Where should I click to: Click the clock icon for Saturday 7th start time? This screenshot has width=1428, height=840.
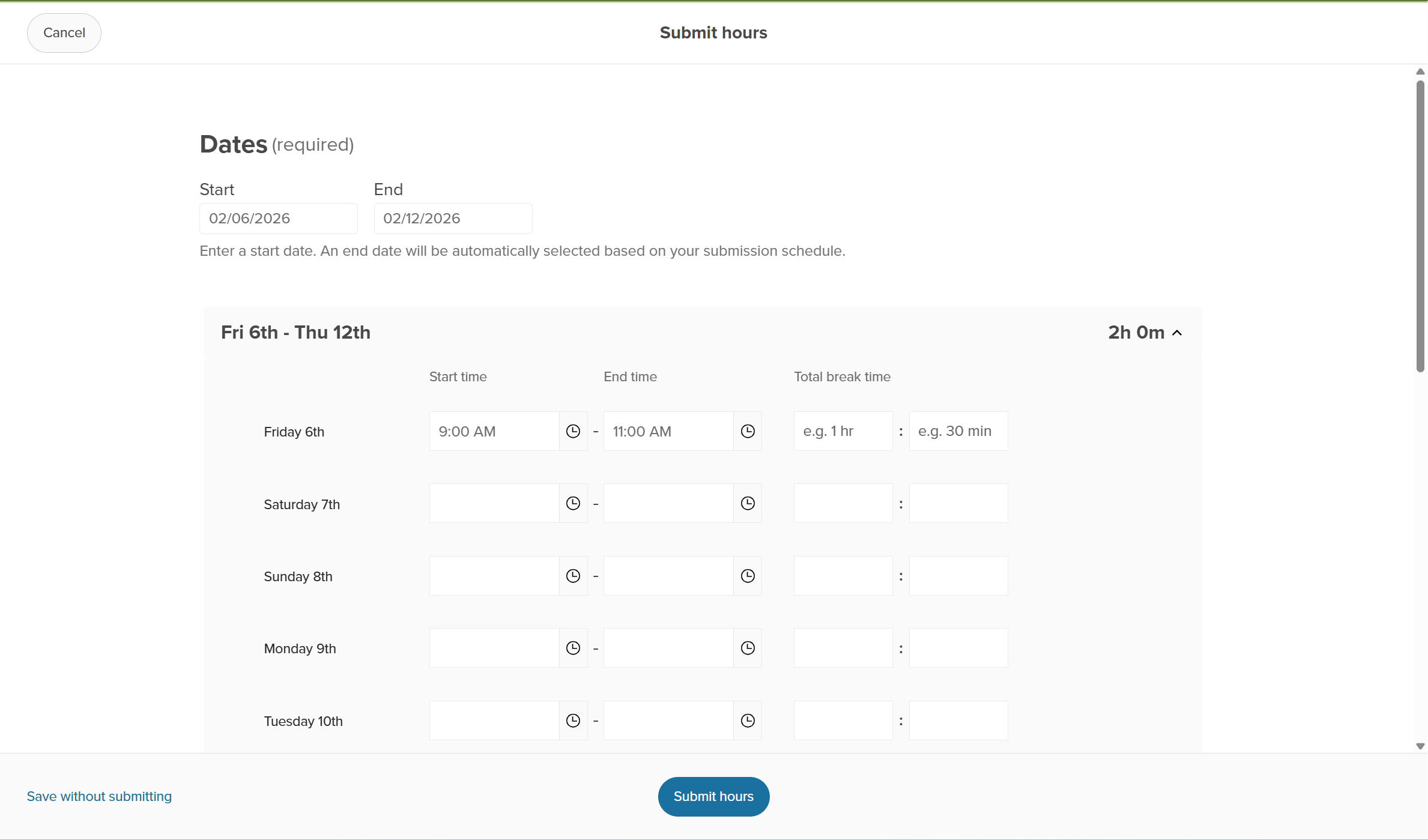573,503
